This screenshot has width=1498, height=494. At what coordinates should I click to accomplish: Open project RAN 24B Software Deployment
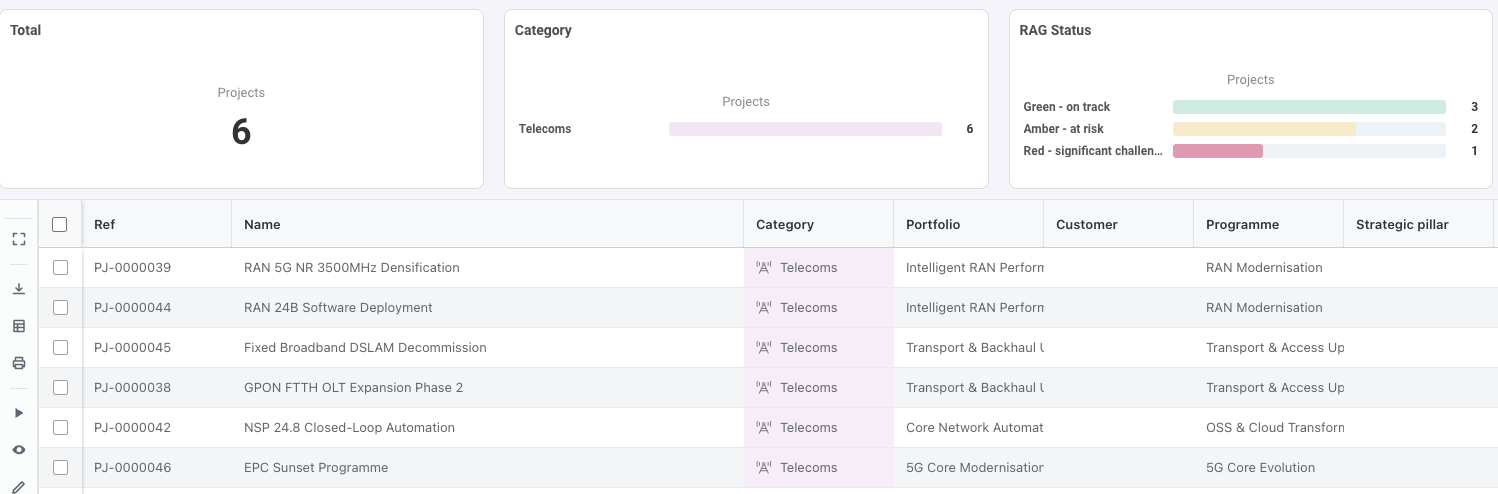(x=338, y=308)
